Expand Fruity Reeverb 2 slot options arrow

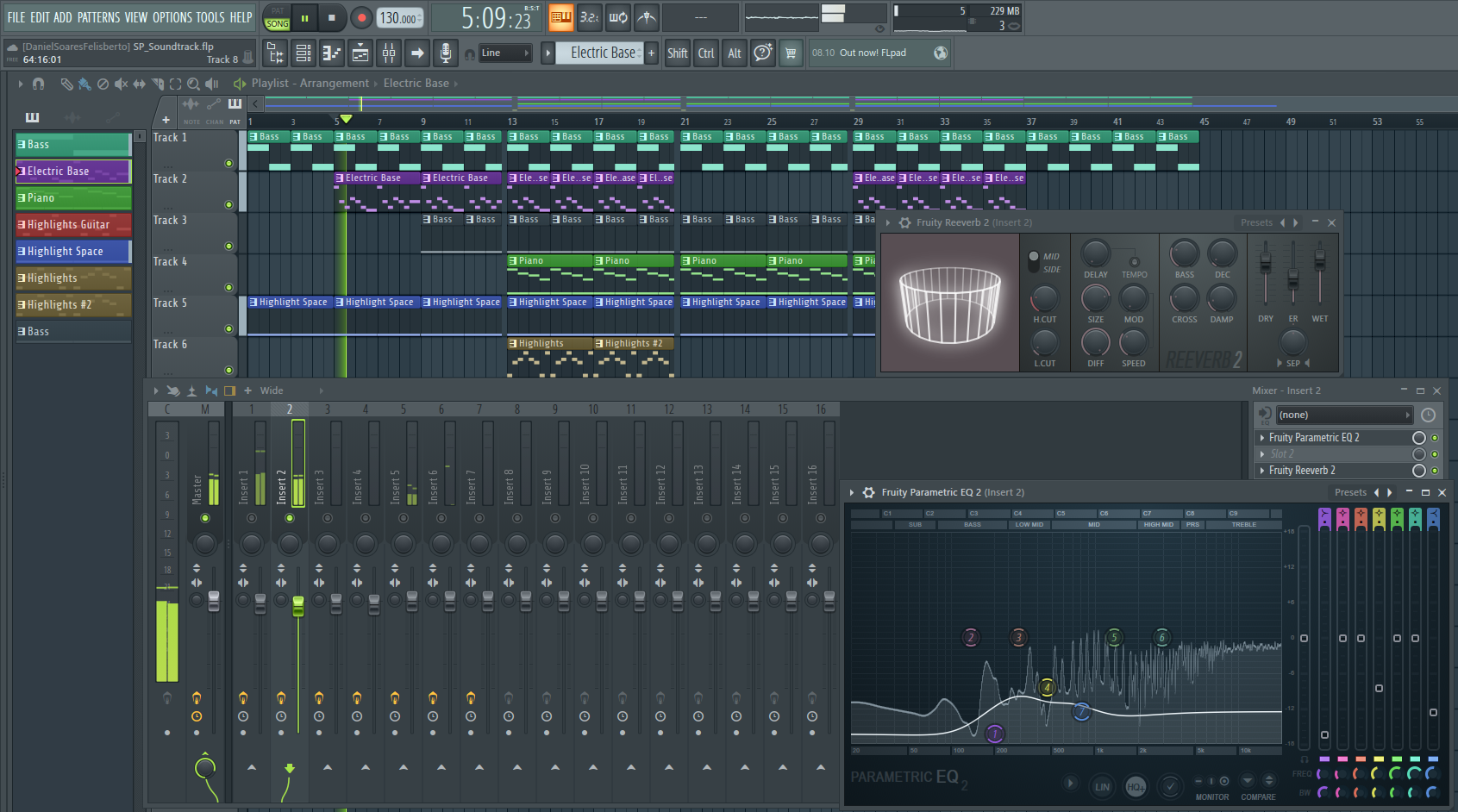pos(1263,471)
